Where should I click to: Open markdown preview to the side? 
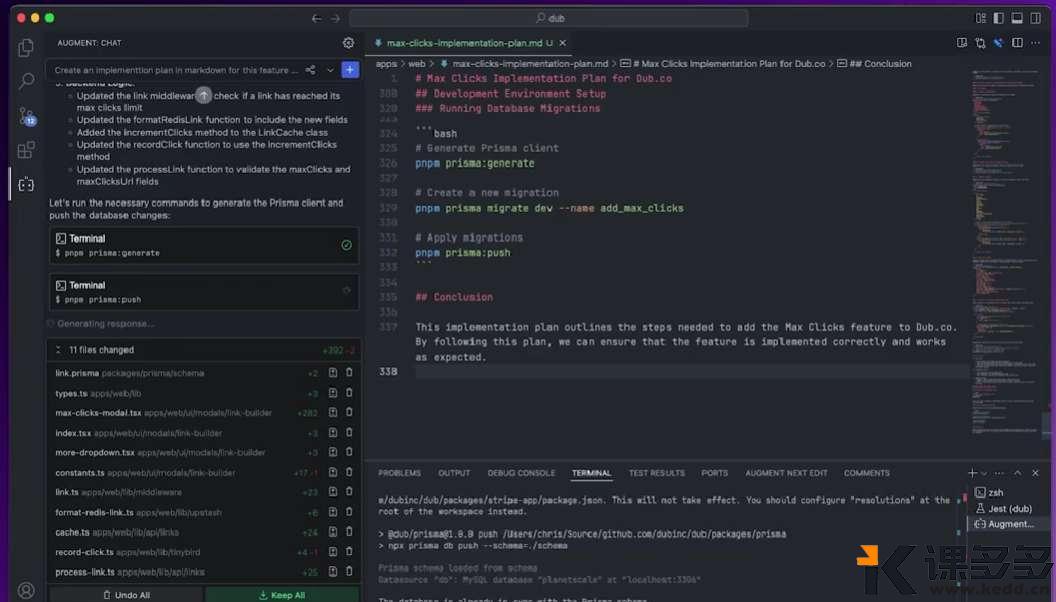(962, 43)
